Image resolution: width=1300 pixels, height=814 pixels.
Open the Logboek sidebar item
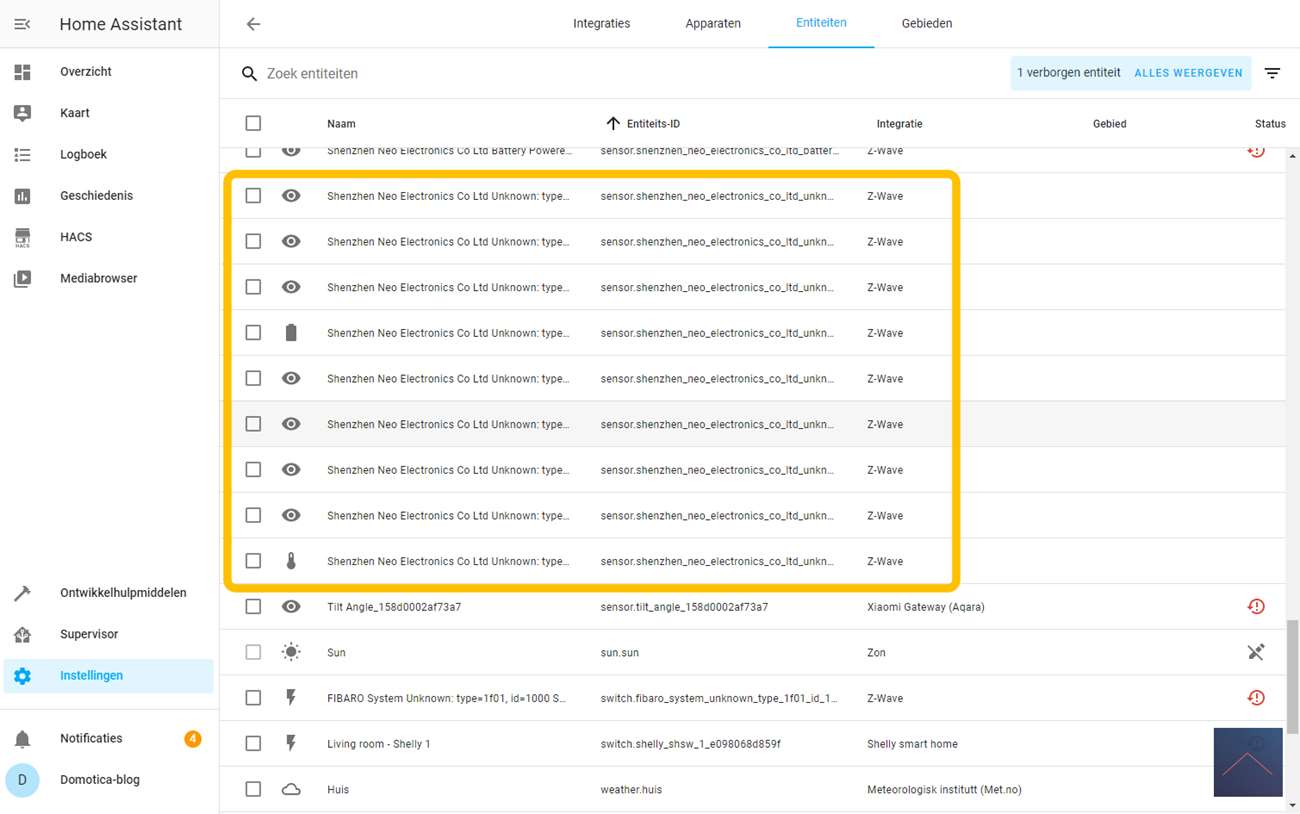pyautogui.click(x=83, y=155)
